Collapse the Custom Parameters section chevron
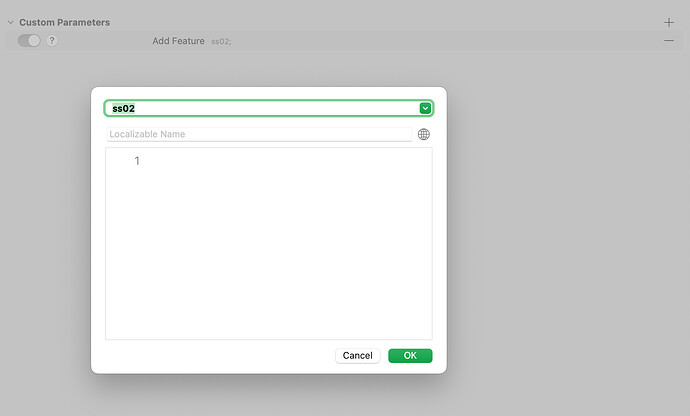The image size is (690, 416). click(11, 22)
